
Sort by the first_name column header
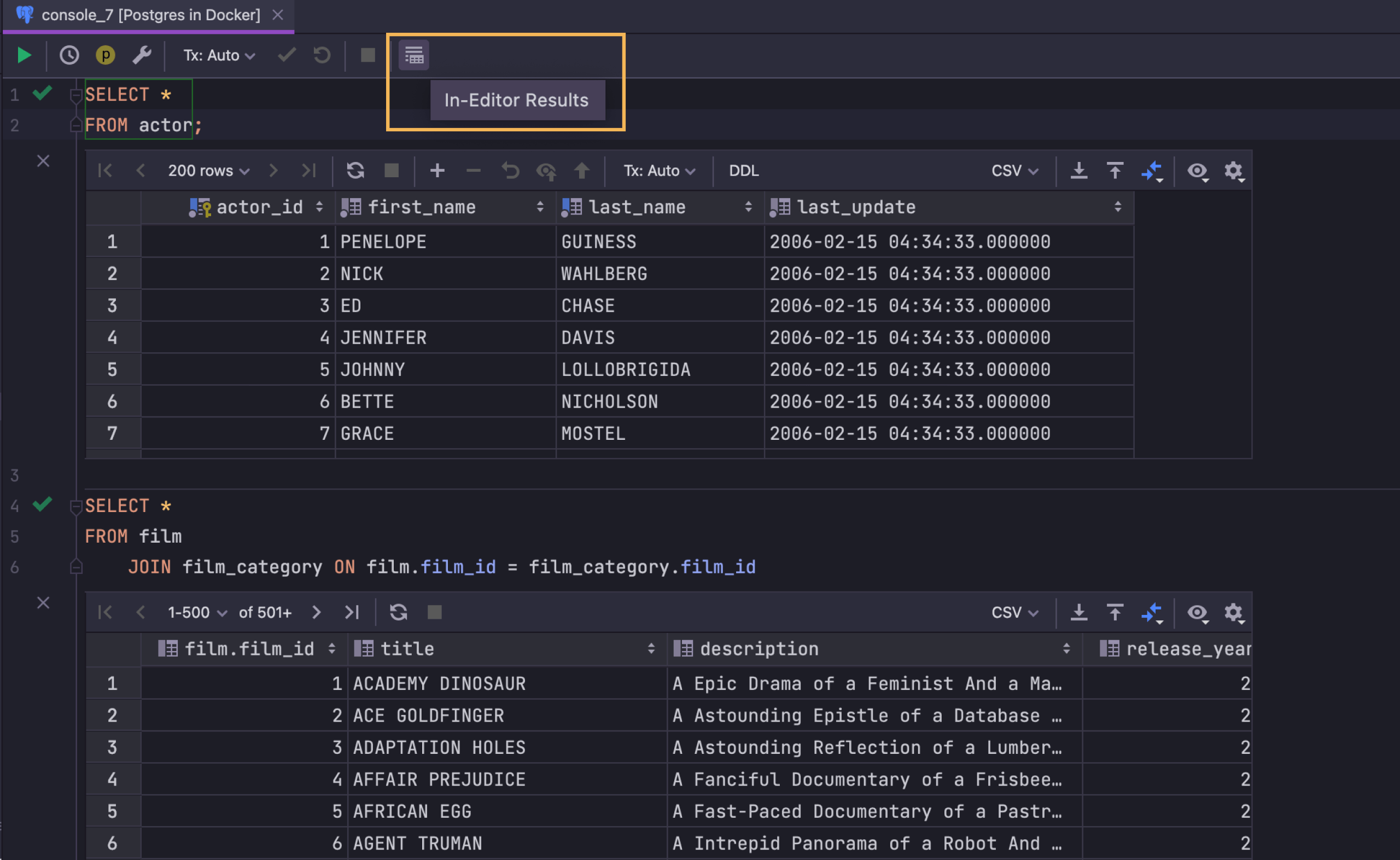point(421,207)
